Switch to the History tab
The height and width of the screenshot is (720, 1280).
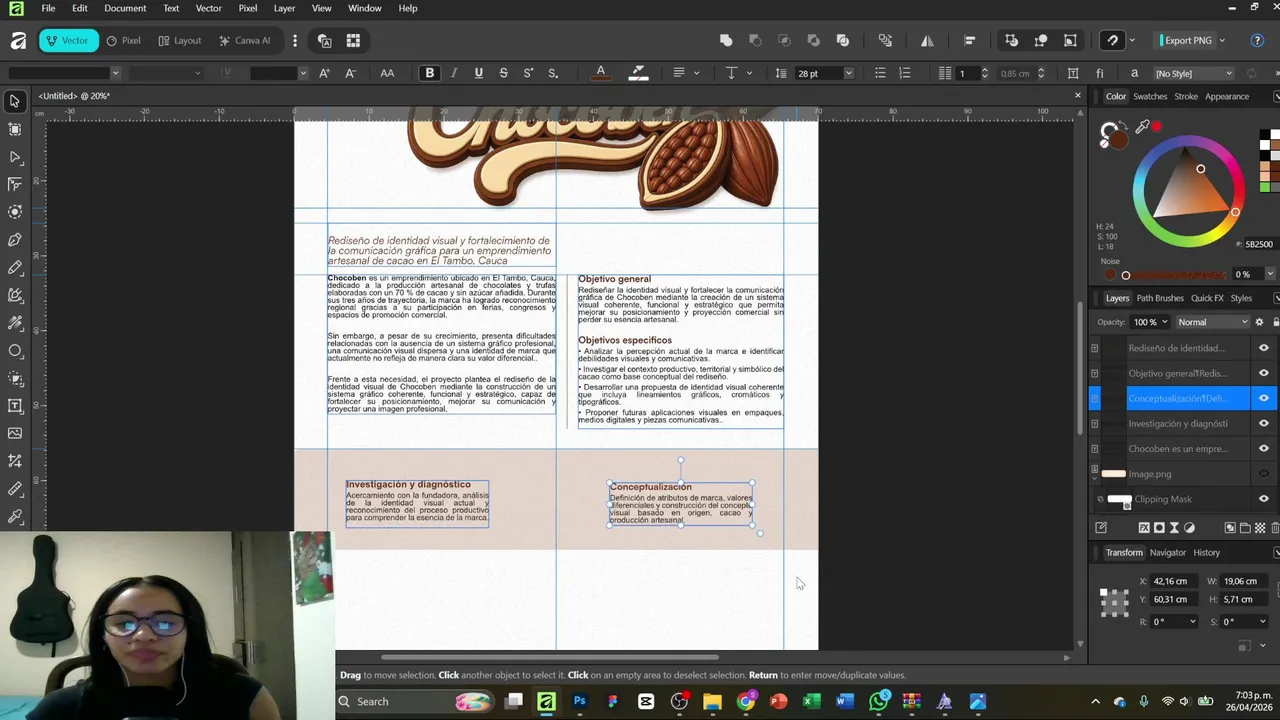click(1206, 552)
